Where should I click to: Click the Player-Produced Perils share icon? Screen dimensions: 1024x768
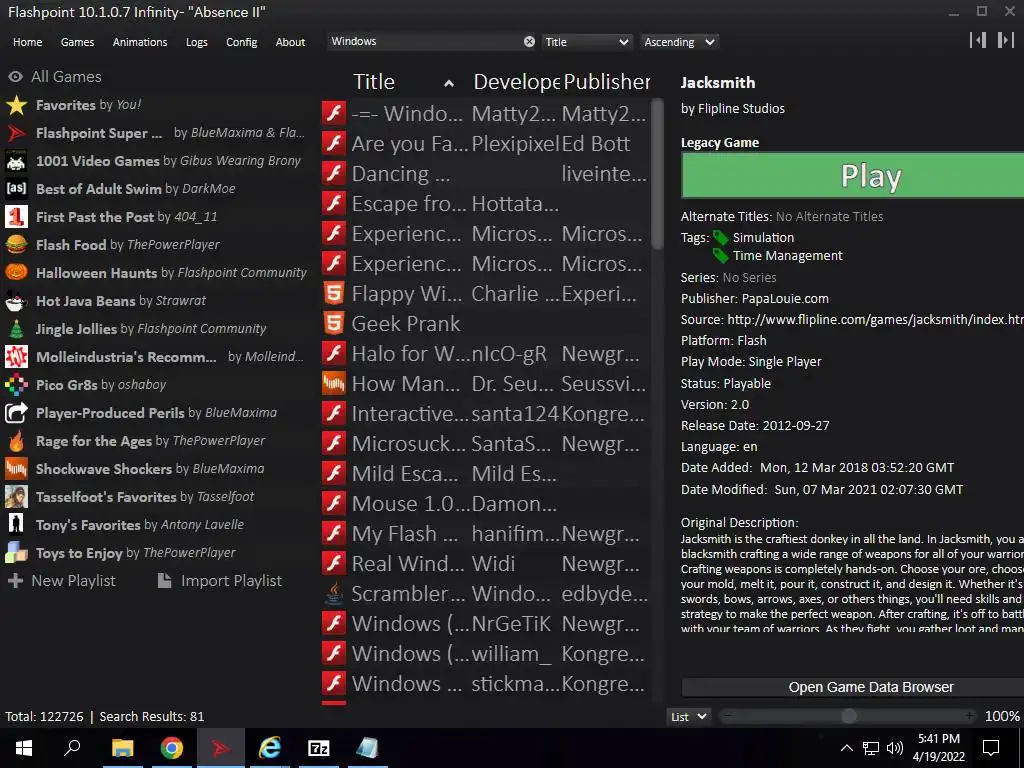pos(16,413)
